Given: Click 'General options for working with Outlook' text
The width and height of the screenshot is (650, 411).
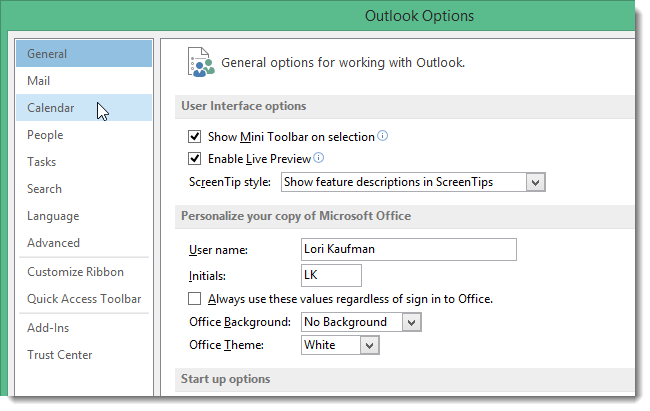Looking at the screenshot, I should (343, 63).
